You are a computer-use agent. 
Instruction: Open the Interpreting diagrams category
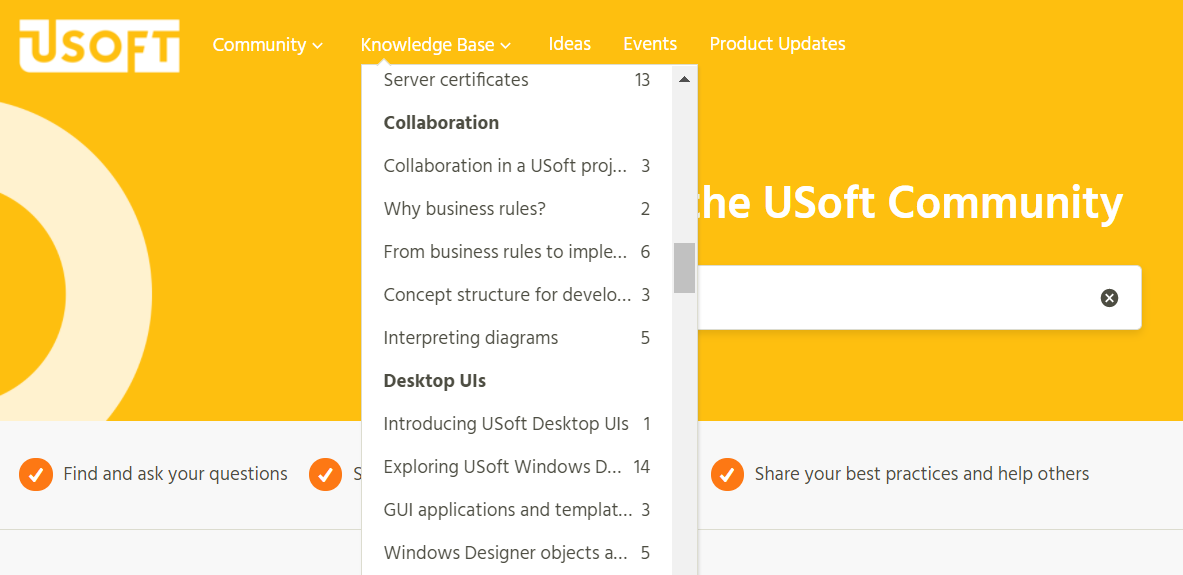pos(517,337)
